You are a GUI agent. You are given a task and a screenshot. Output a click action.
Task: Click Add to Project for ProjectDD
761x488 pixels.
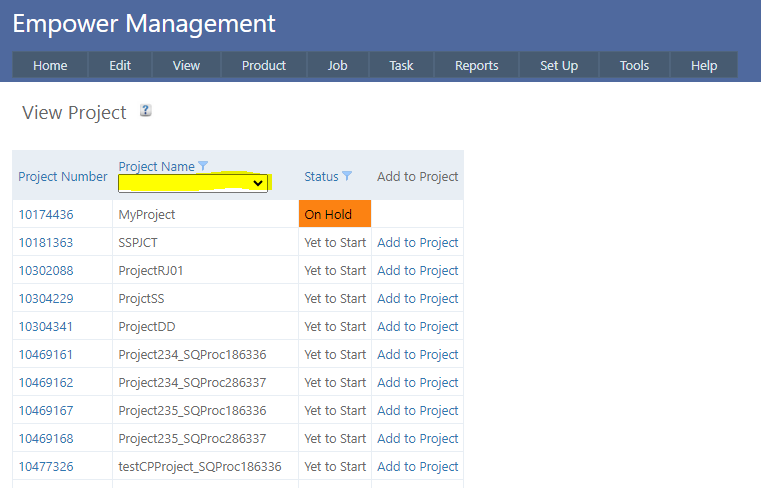[x=417, y=326]
